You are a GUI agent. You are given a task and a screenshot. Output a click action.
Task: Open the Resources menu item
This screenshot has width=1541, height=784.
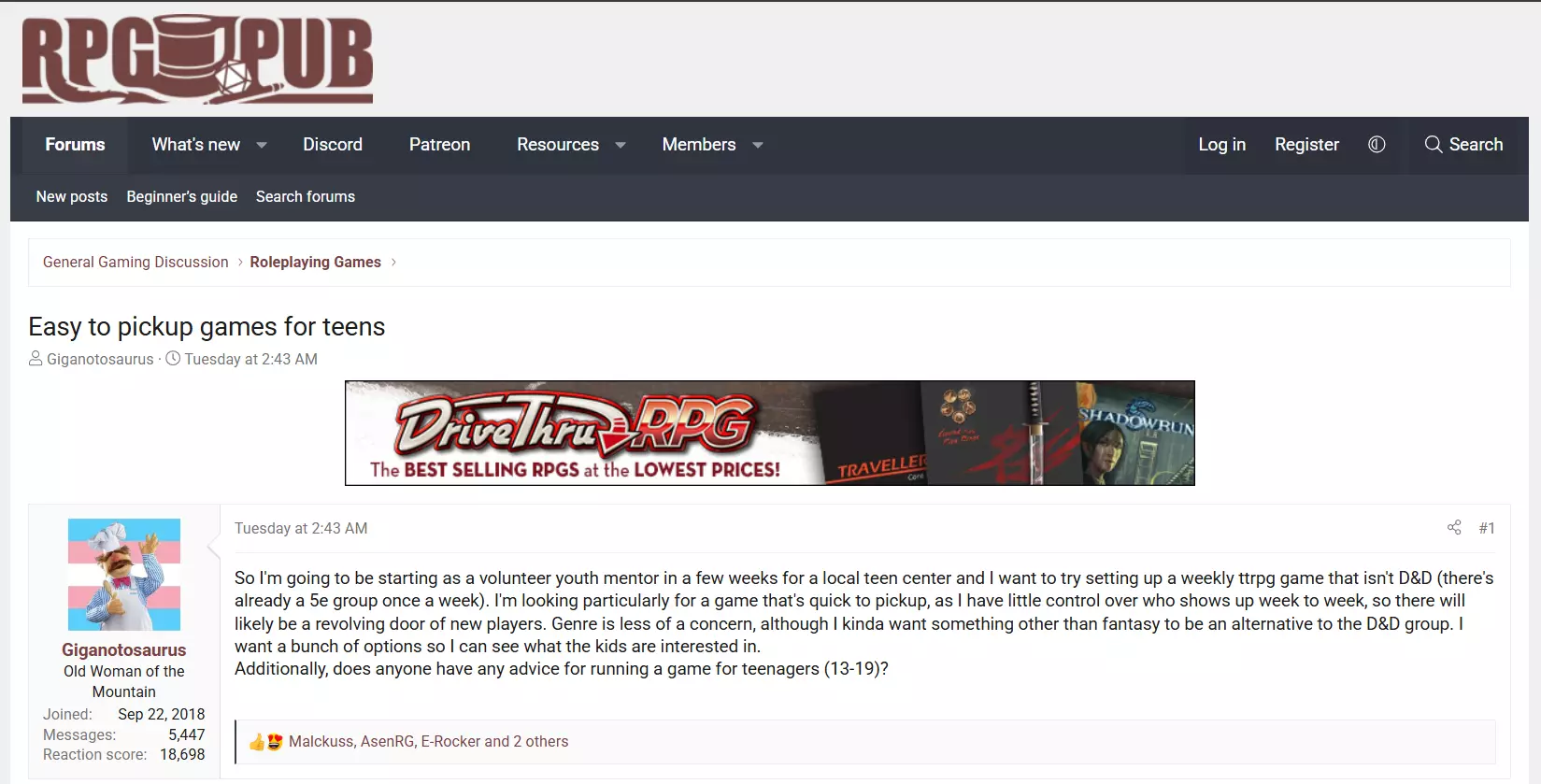click(x=558, y=145)
